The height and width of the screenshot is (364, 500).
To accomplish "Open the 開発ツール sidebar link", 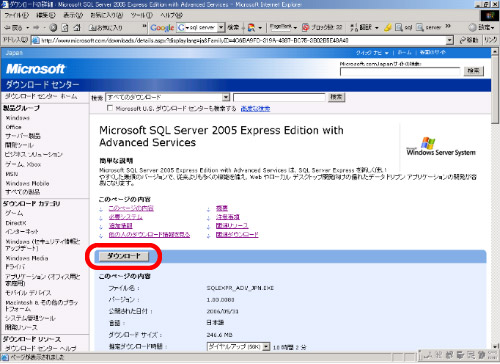I will (x=19, y=145).
